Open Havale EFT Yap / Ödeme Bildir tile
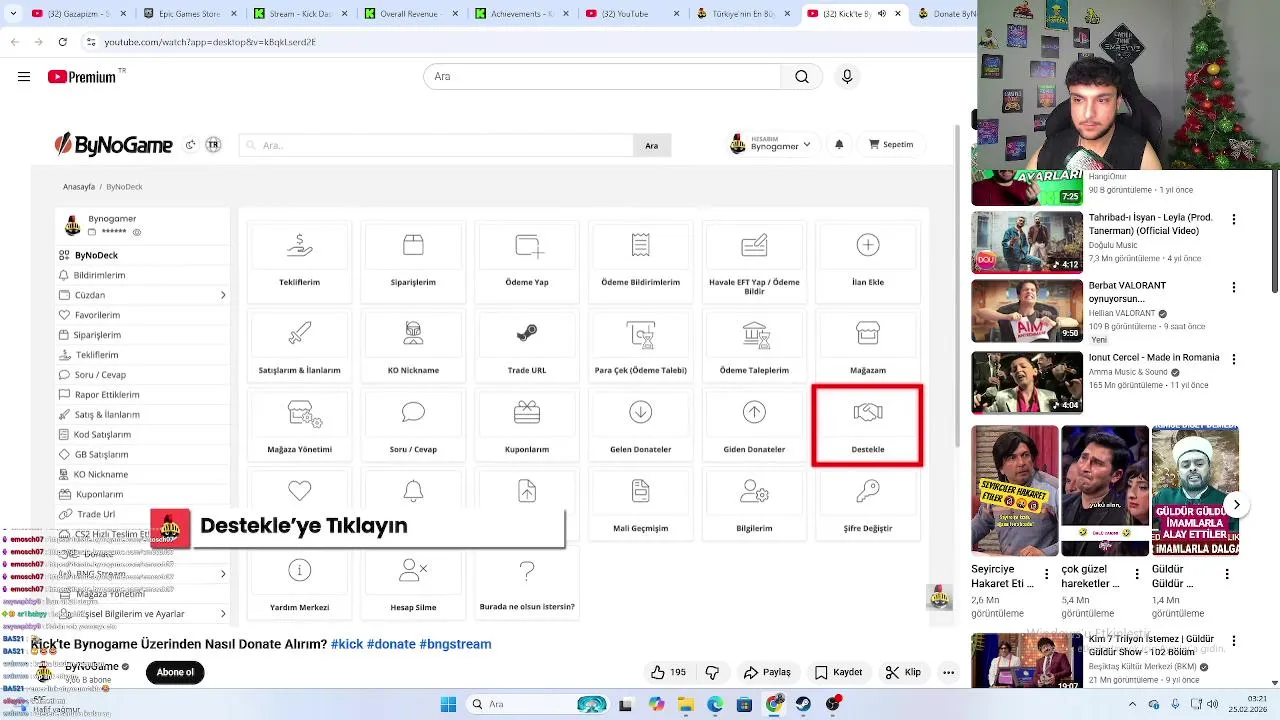 click(x=754, y=260)
